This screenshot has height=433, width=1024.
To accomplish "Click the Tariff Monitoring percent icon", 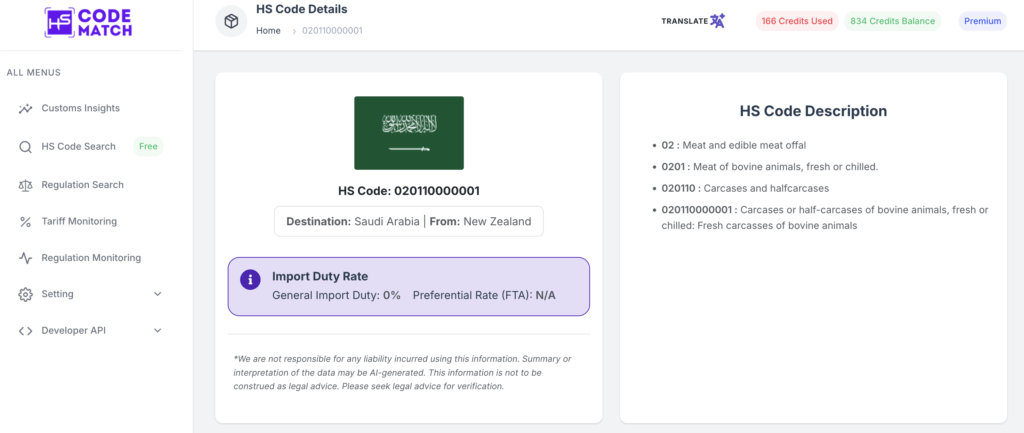I will [x=25, y=221].
